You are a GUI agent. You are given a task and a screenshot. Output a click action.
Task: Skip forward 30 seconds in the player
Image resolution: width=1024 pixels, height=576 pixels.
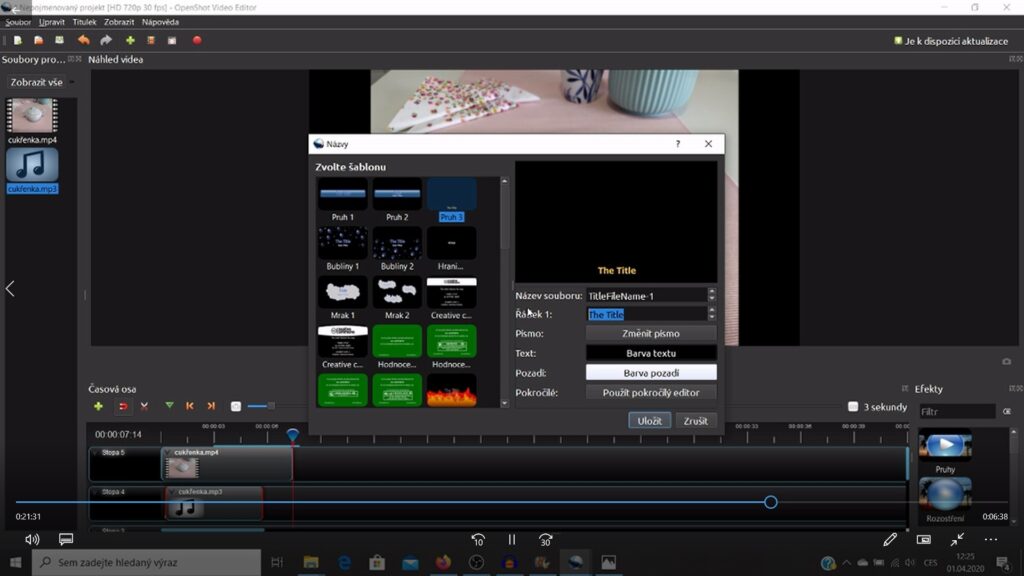(x=545, y=540)
